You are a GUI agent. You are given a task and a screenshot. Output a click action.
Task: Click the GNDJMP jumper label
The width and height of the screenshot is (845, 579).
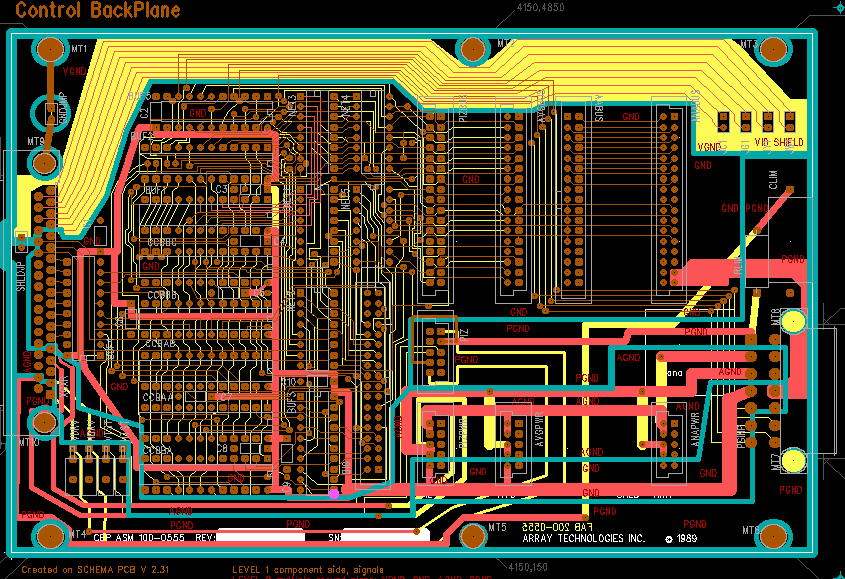[x=63, y=107]
